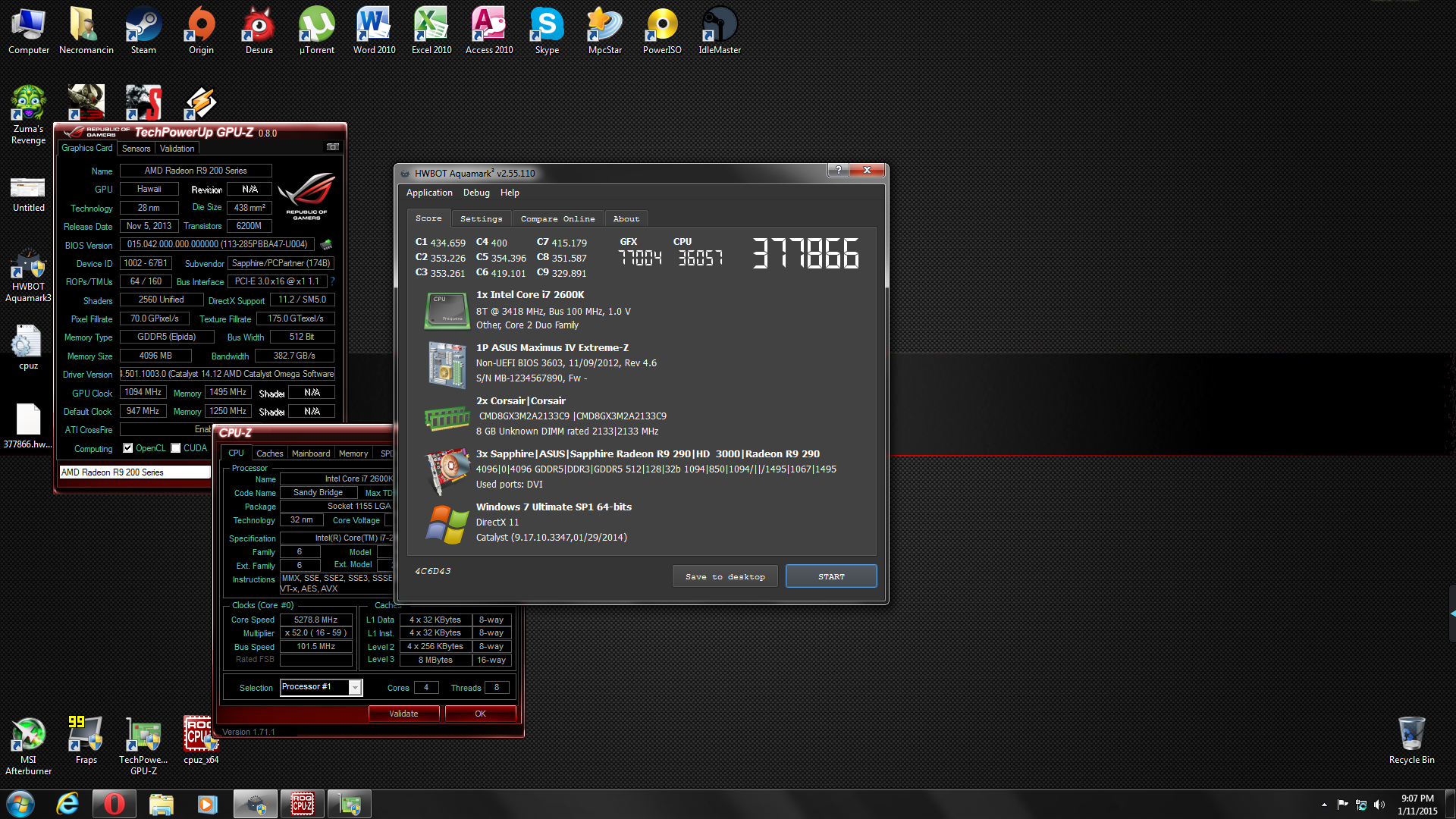Open Application menu in Aquamark
The image size is (1456, 819).
click(x=429, y=193)
